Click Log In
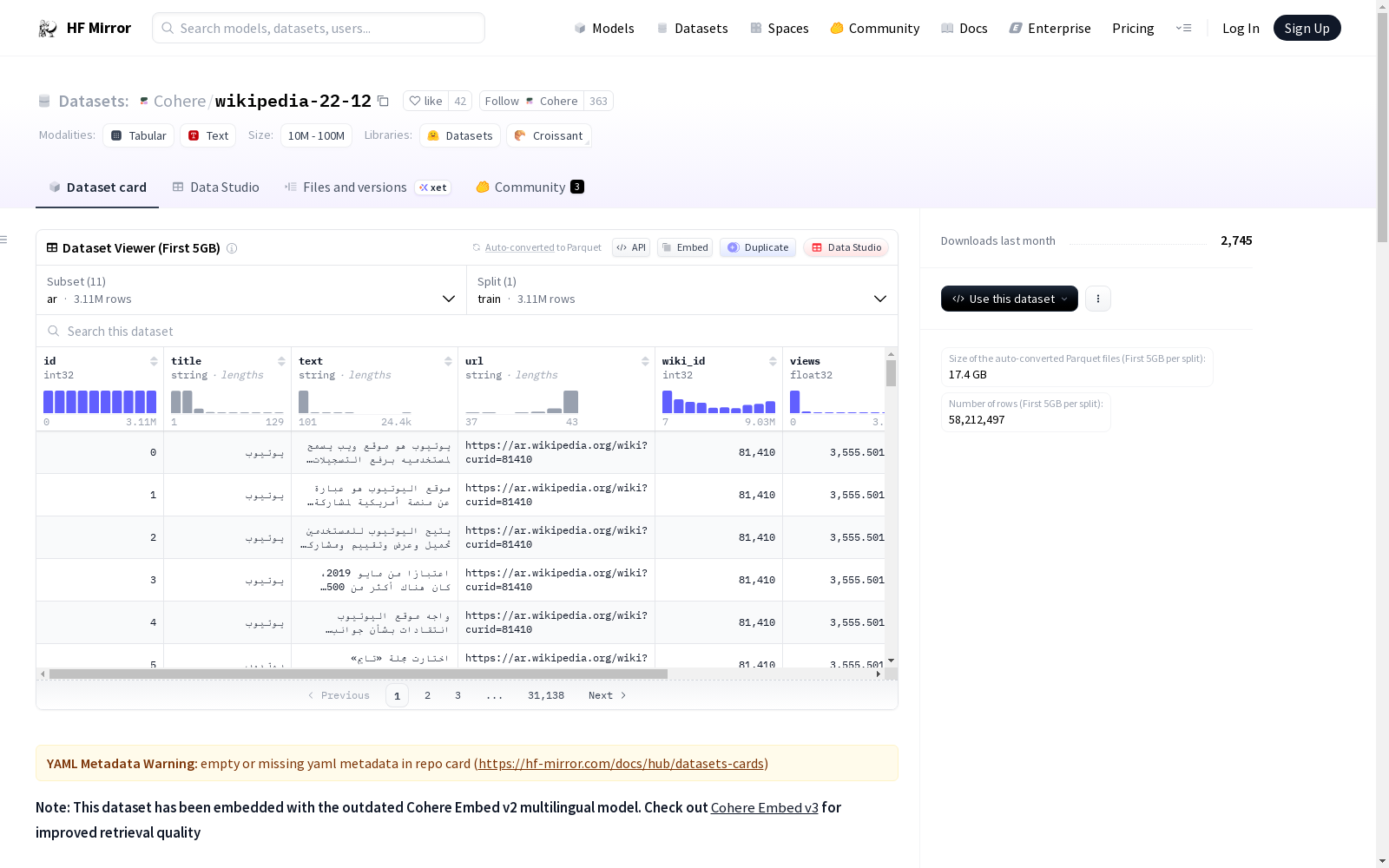This screenshot has width=1389, height=868. [x=1241, y=28]
